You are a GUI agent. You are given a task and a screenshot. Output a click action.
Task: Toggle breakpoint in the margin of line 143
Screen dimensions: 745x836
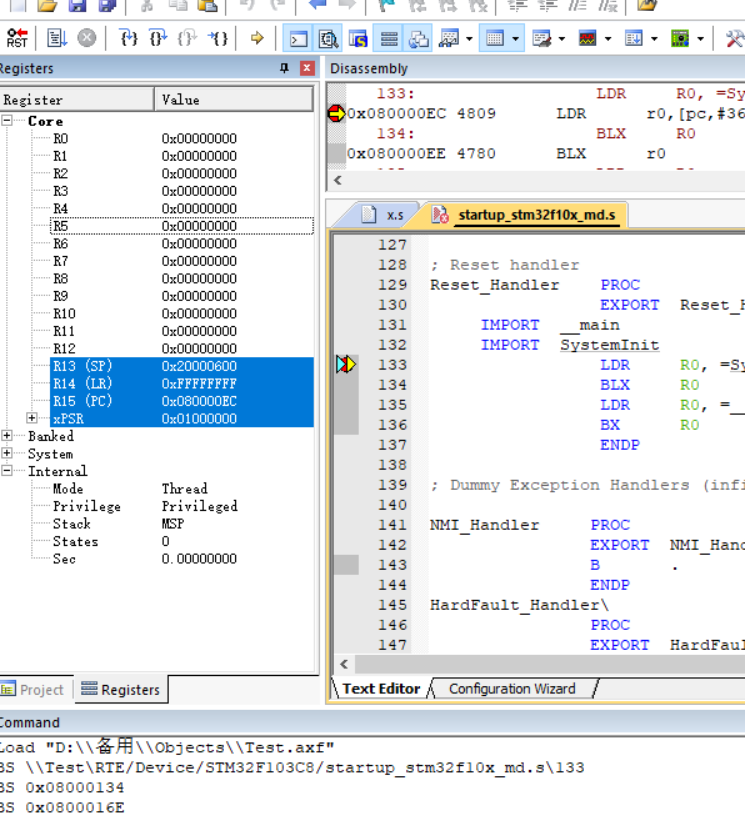point(346,565)
